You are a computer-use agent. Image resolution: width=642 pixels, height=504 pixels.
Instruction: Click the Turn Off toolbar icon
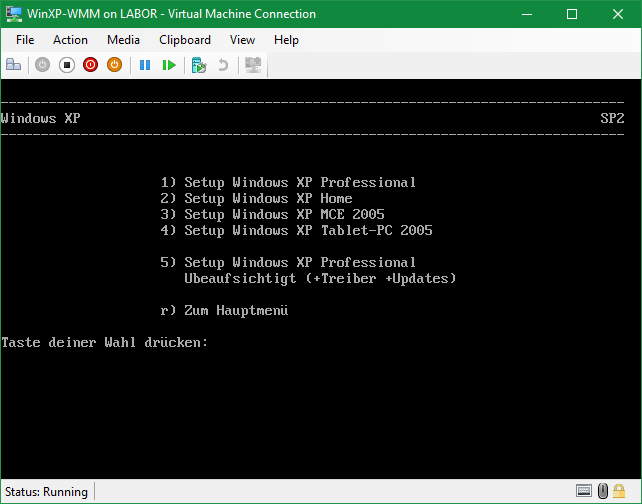click(x=67, y=65)
